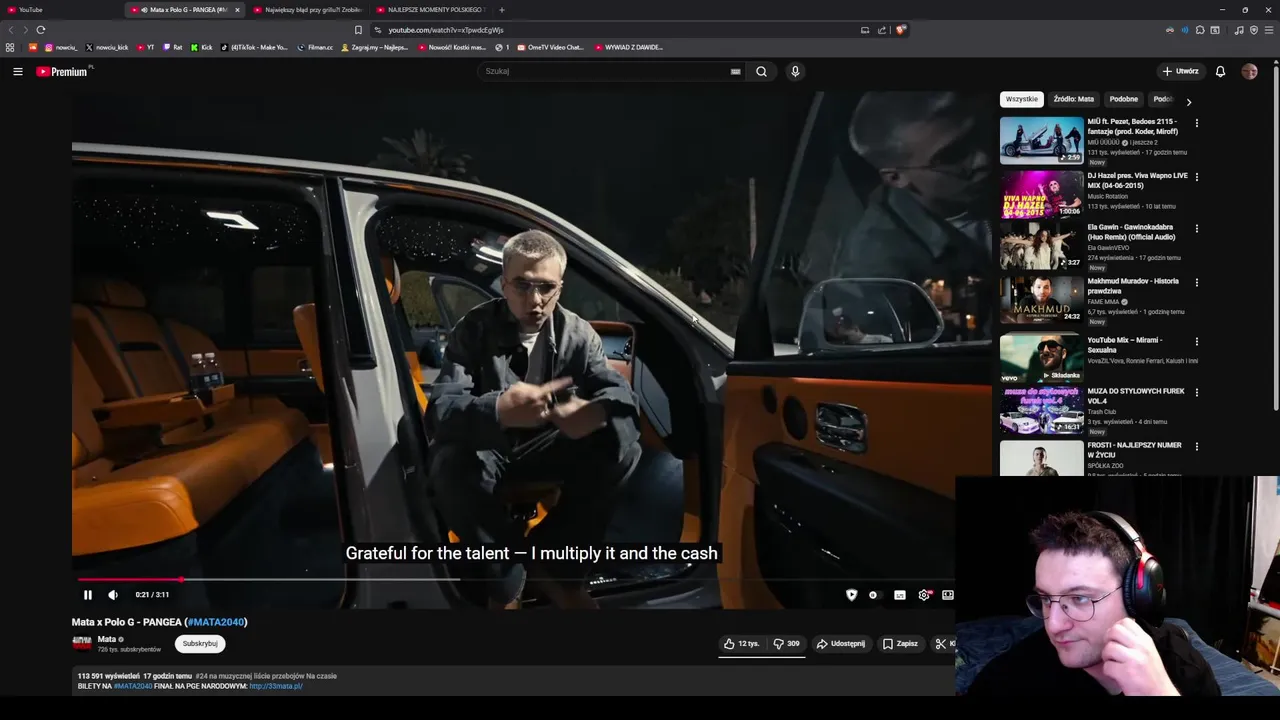This screenshot has width=1280, height=720.
Task: Open options for Makhmud Muradov video
Action: [x=1196, y=283]
